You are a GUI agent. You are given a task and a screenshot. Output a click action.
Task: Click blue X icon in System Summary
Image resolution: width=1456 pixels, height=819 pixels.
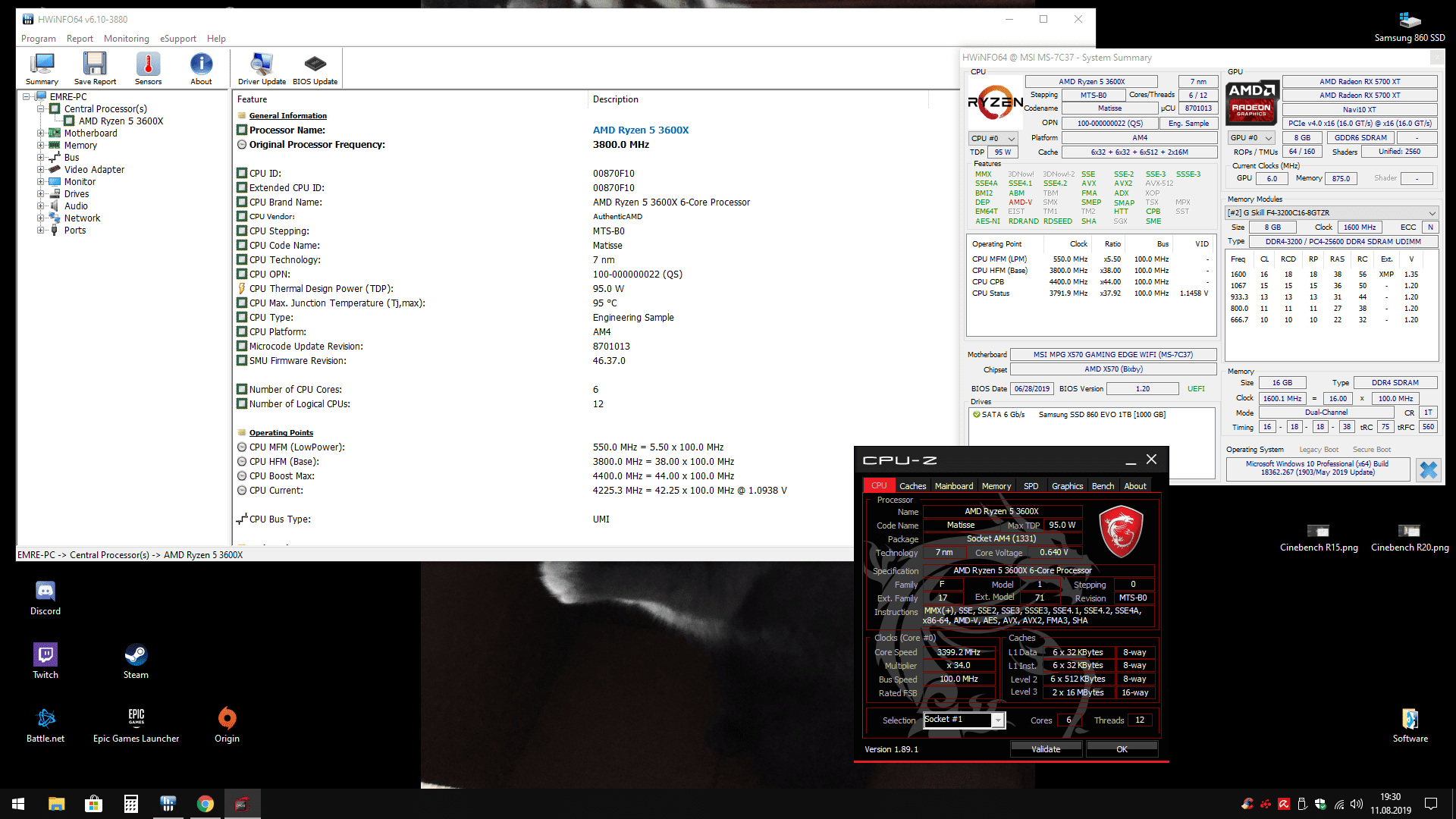pyautogui.click(x=1428, y=470)
